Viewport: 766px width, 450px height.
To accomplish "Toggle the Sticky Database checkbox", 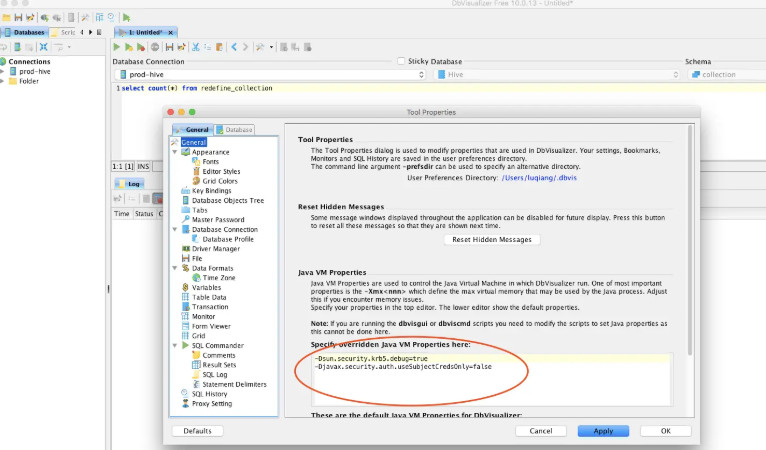I will (x=401, y=61).
